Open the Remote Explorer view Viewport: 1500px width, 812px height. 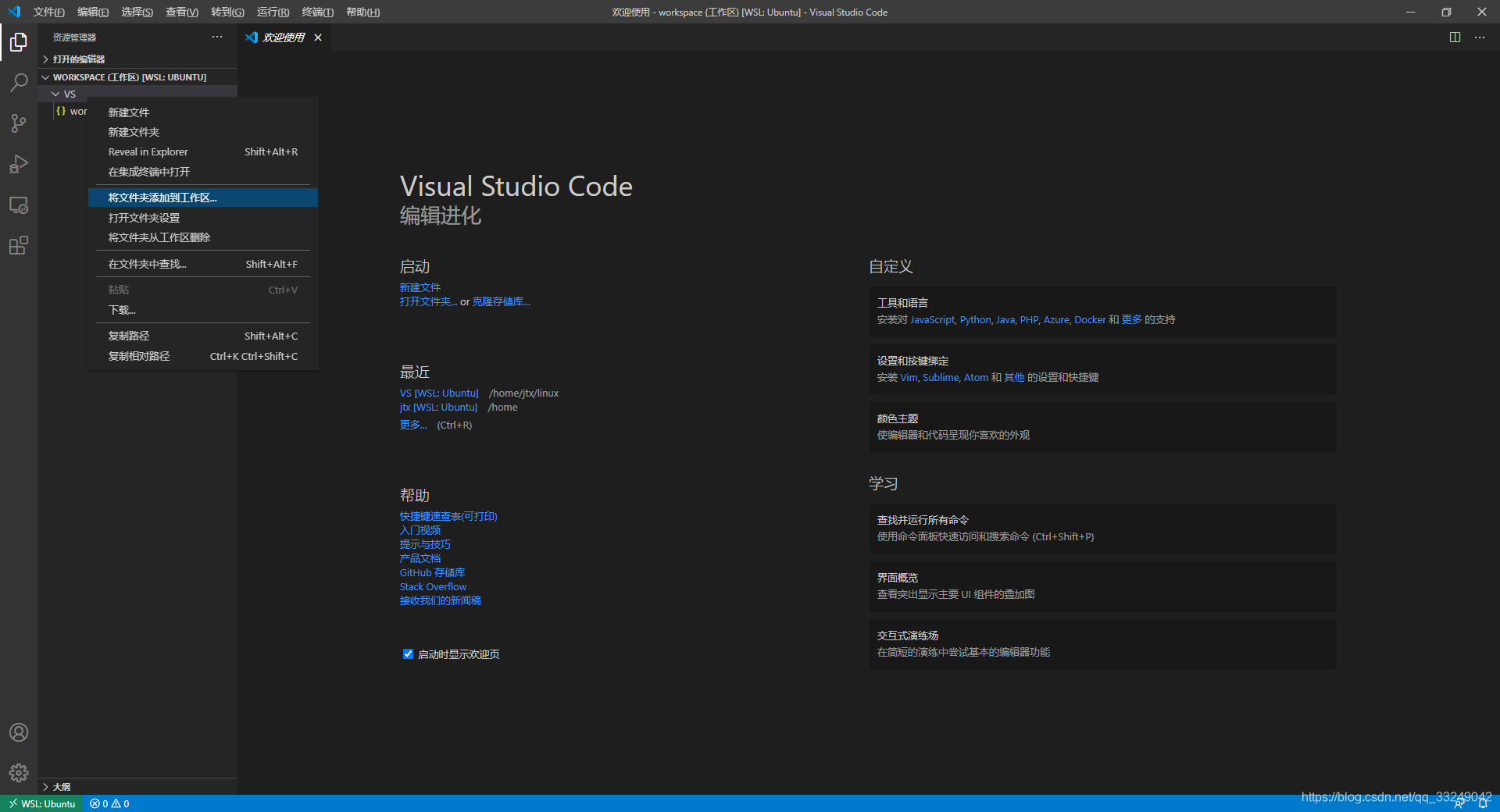click(x=19, y=205)
